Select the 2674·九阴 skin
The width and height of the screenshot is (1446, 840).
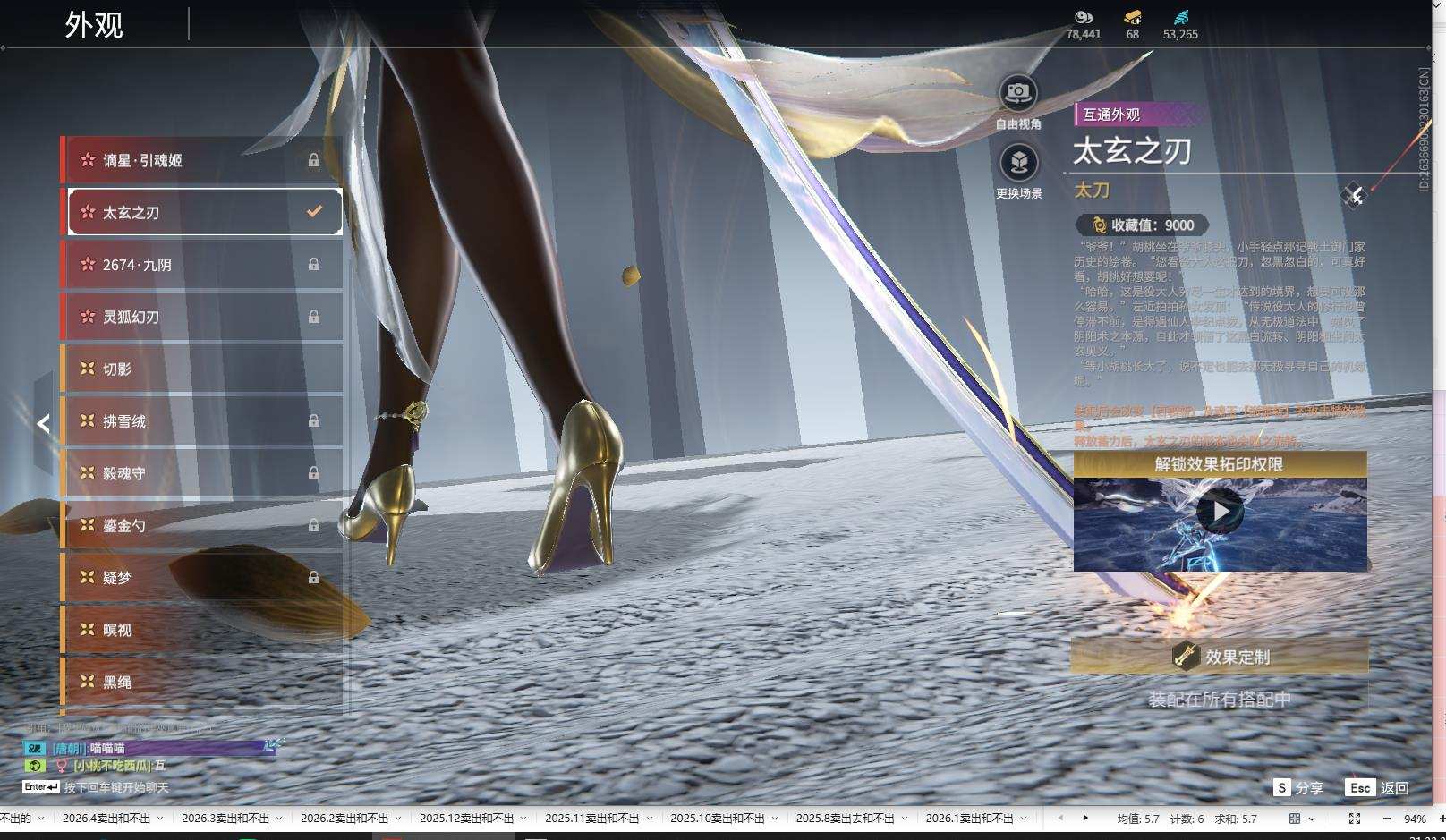202,264
